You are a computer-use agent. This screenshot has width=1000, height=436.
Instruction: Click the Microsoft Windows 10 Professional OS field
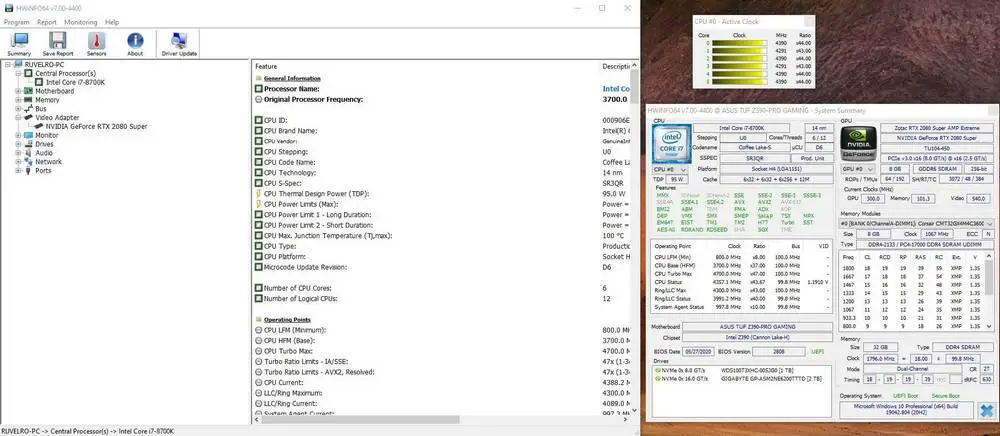point(906,410)
